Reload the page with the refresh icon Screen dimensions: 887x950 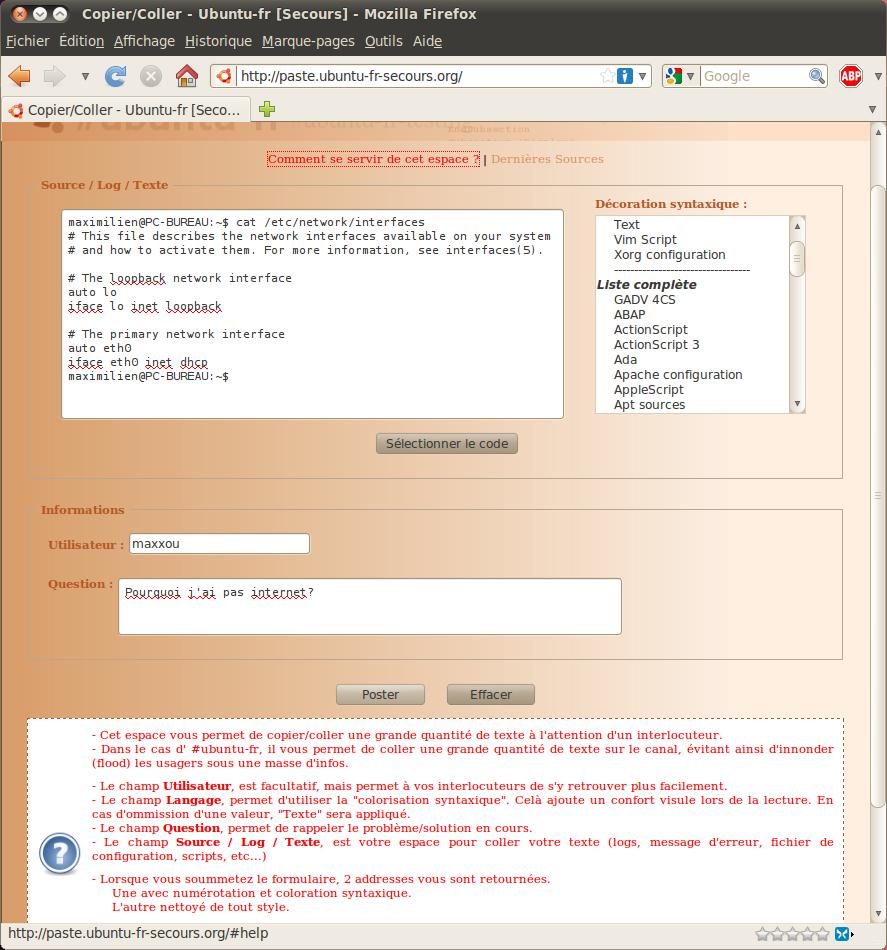point(116,76)
